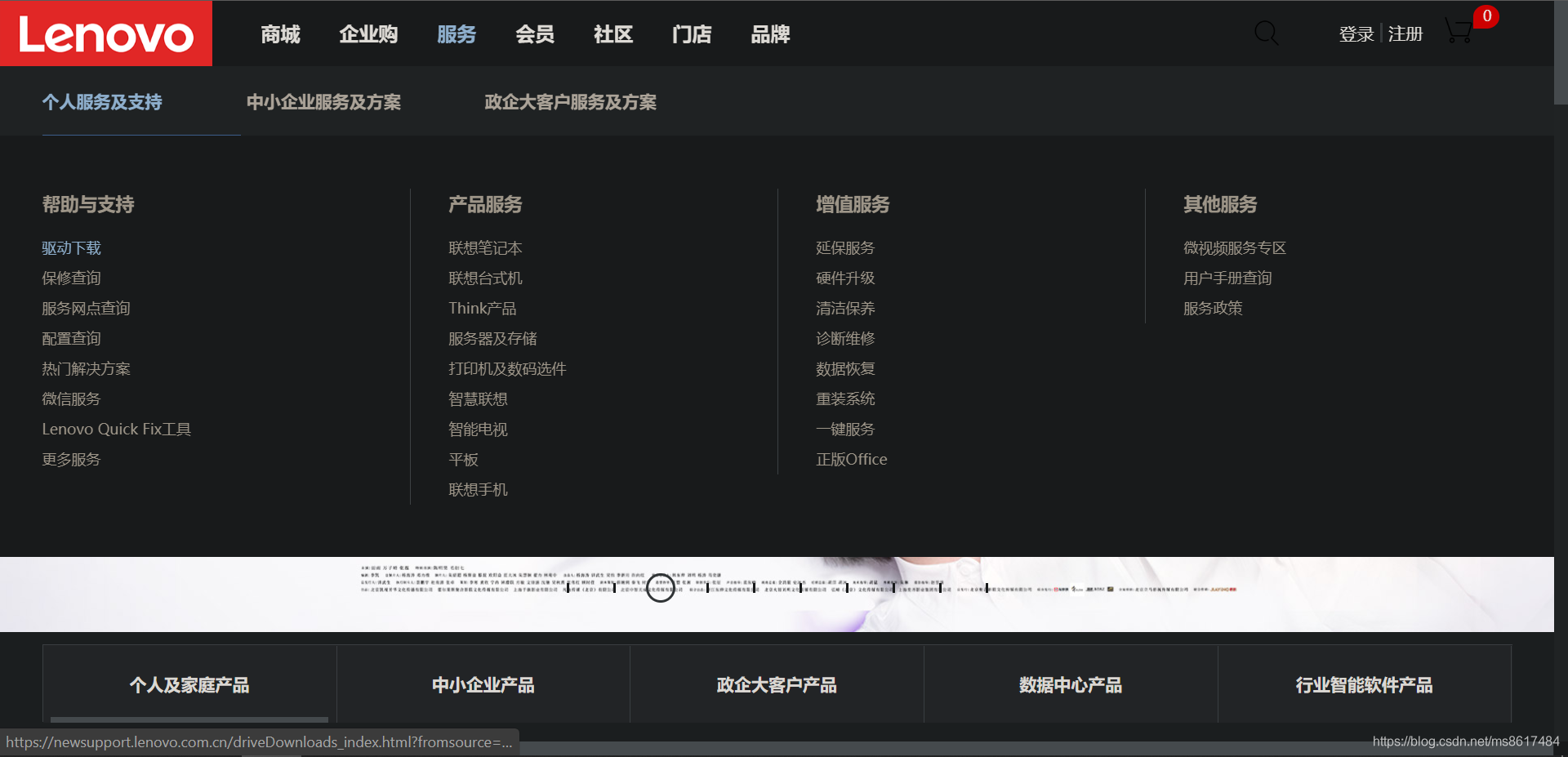The image size is (1568, 757).
Task: Click the banner image below the menu
Action: pos(777,594)
